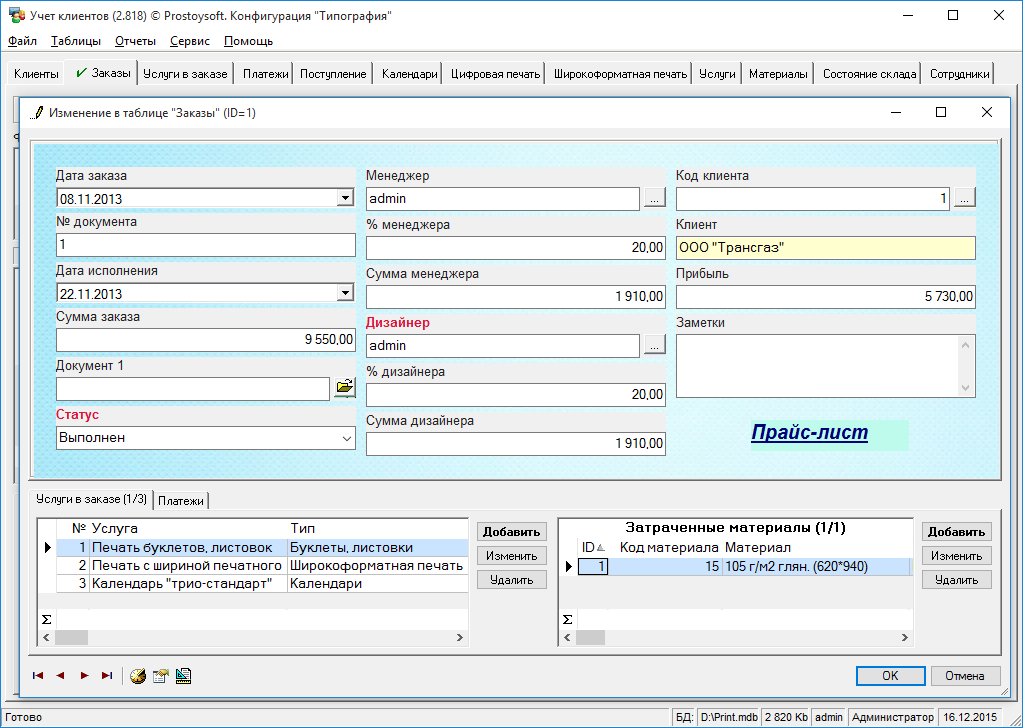Viewport: 1023px width, 728px height.
Task: Click Удалить button for services list
Action: [512, 579]
